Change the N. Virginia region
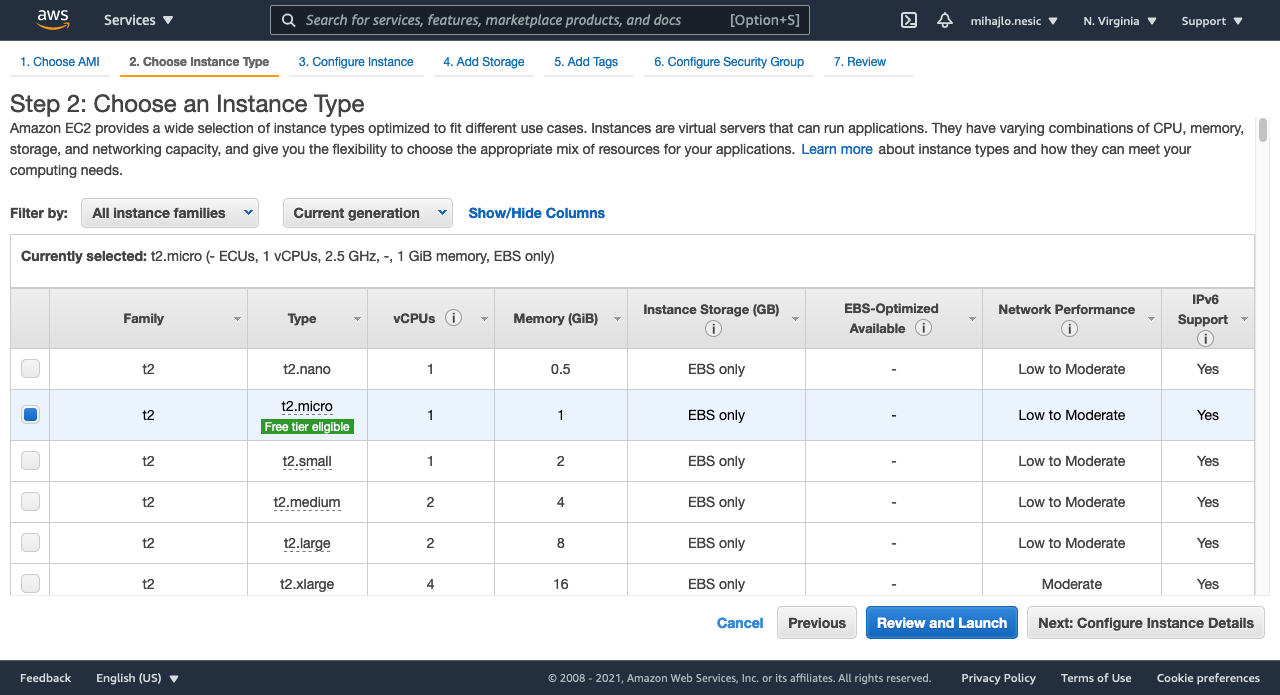The image size is (1280, 695). 1120,21
